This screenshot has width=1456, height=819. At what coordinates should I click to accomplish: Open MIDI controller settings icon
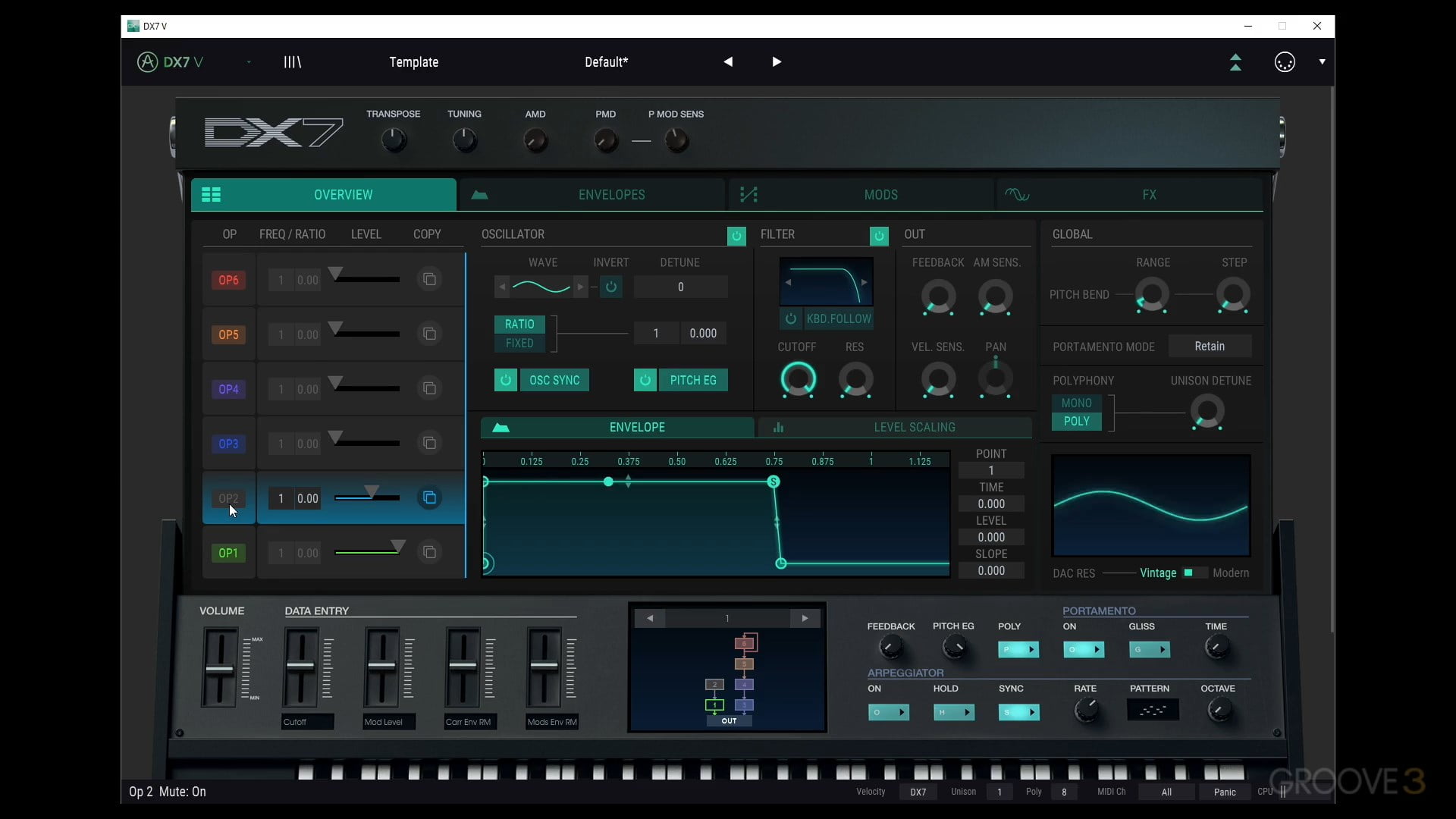coord(1285,62)
